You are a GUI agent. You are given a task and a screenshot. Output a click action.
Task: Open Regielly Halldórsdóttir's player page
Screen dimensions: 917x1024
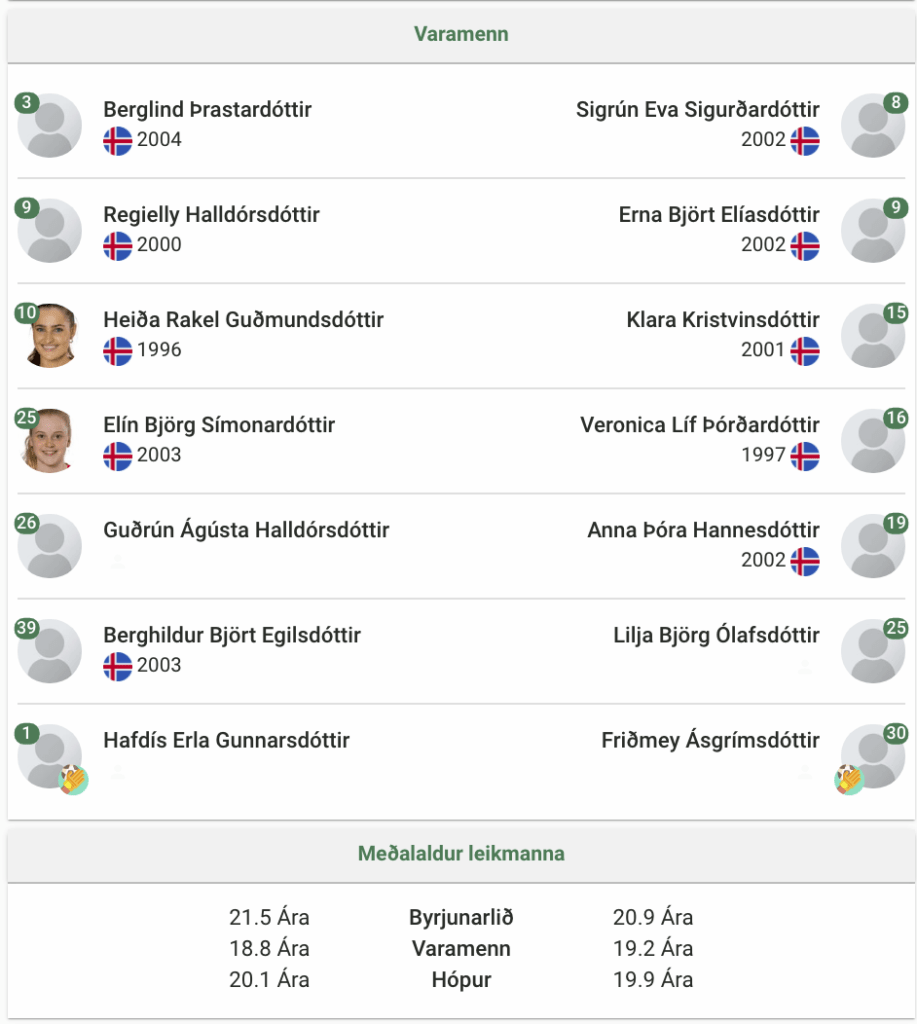[212, 214]
